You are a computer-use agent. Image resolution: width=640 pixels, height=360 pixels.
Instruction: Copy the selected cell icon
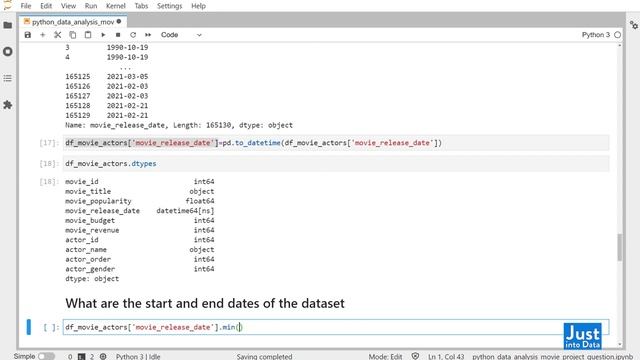click(x=73, y=35)
